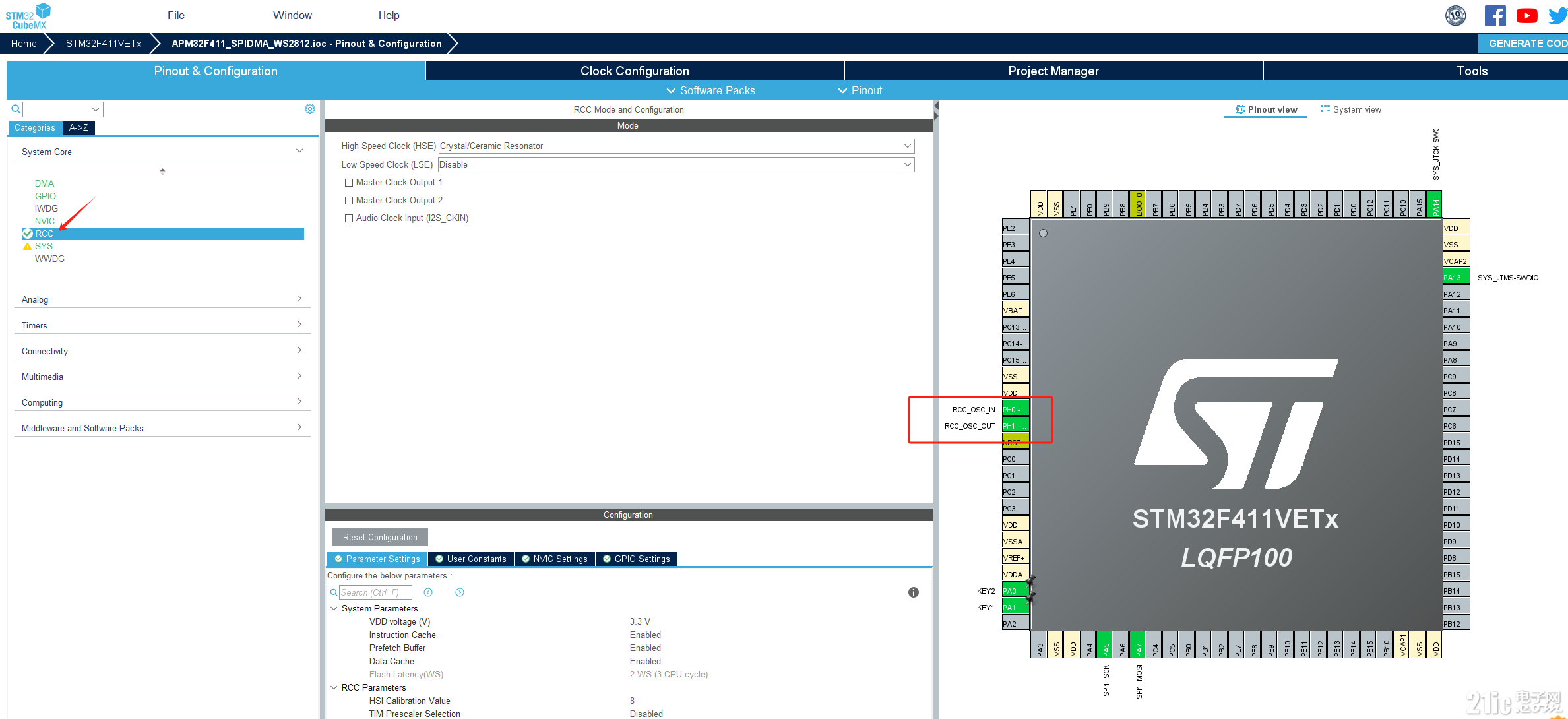This screenshot has height=719, width=1568.
Task: Open the STM32CubeMX logo home icon
Action: pos(28,16)
